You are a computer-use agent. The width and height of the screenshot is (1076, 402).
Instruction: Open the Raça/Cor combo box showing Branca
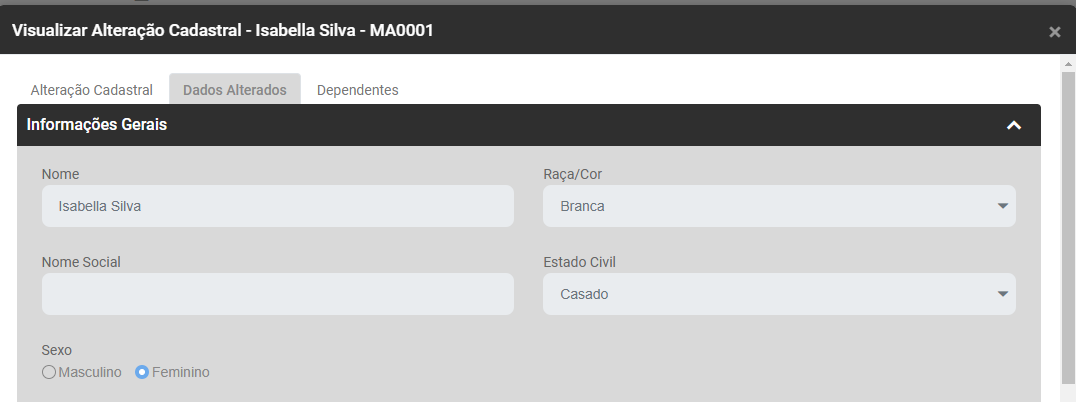tap(770, 207)
